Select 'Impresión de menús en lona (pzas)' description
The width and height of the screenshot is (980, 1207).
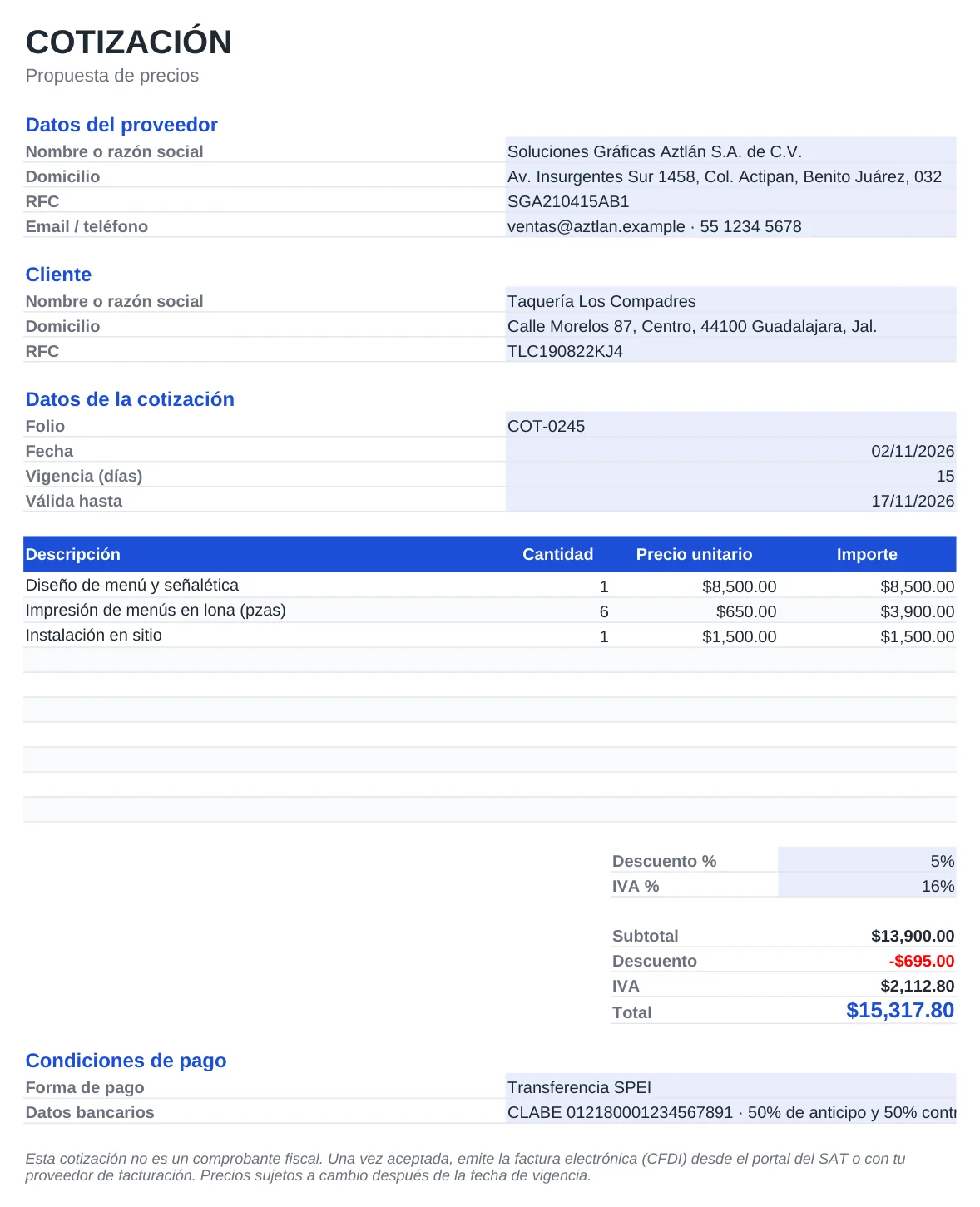(x=156, y=610)
